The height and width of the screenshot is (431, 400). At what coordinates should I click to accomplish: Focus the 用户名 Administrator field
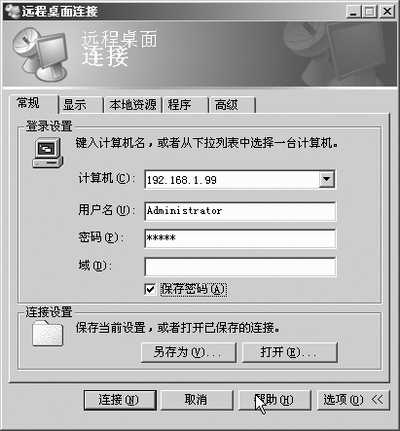pyautogui.click(x=240, y=211)
